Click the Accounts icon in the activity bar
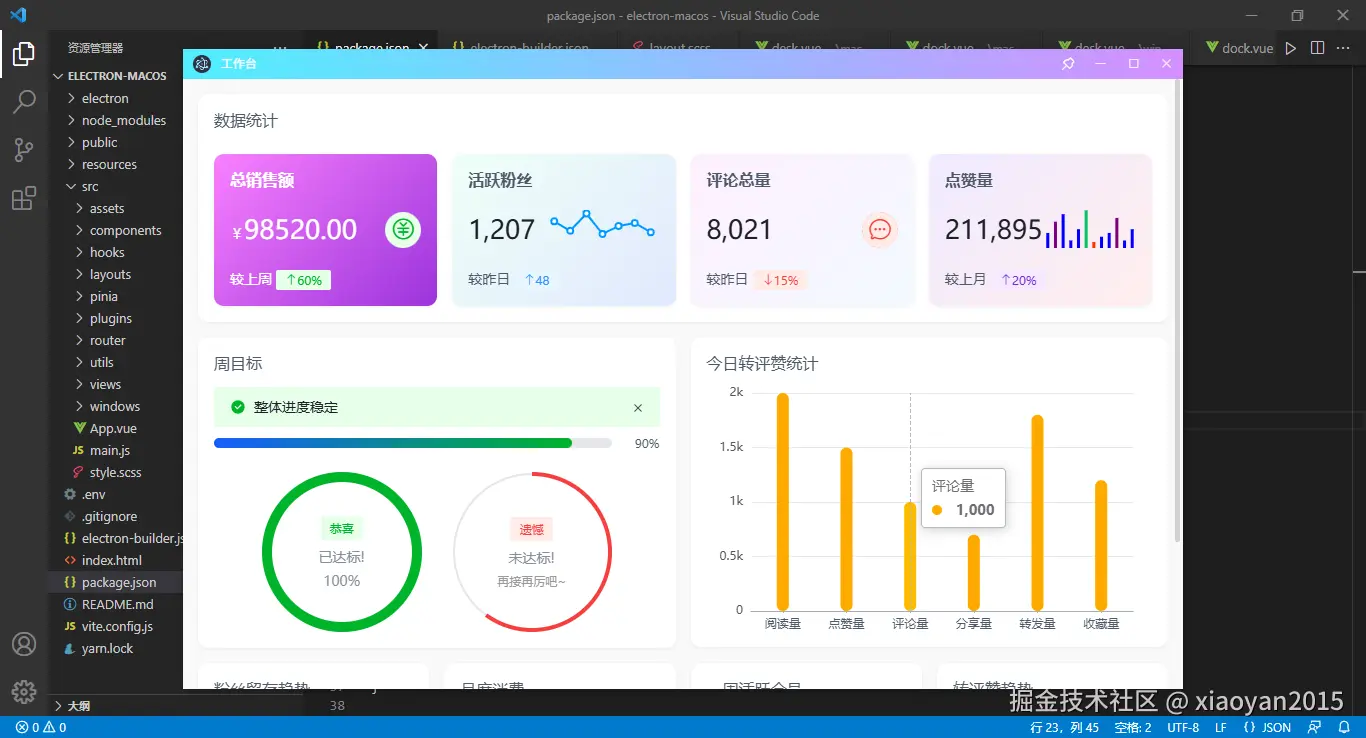 [x=24, y=643]
